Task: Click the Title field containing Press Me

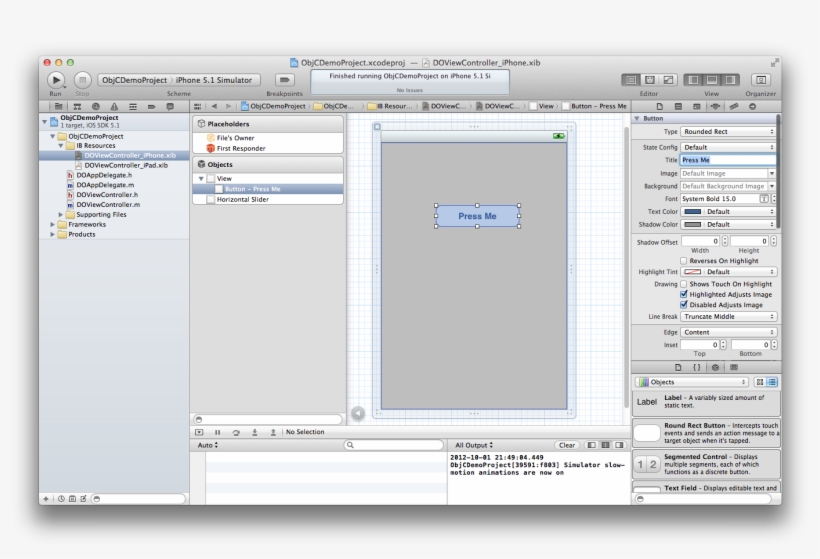Action: [728, 160]
